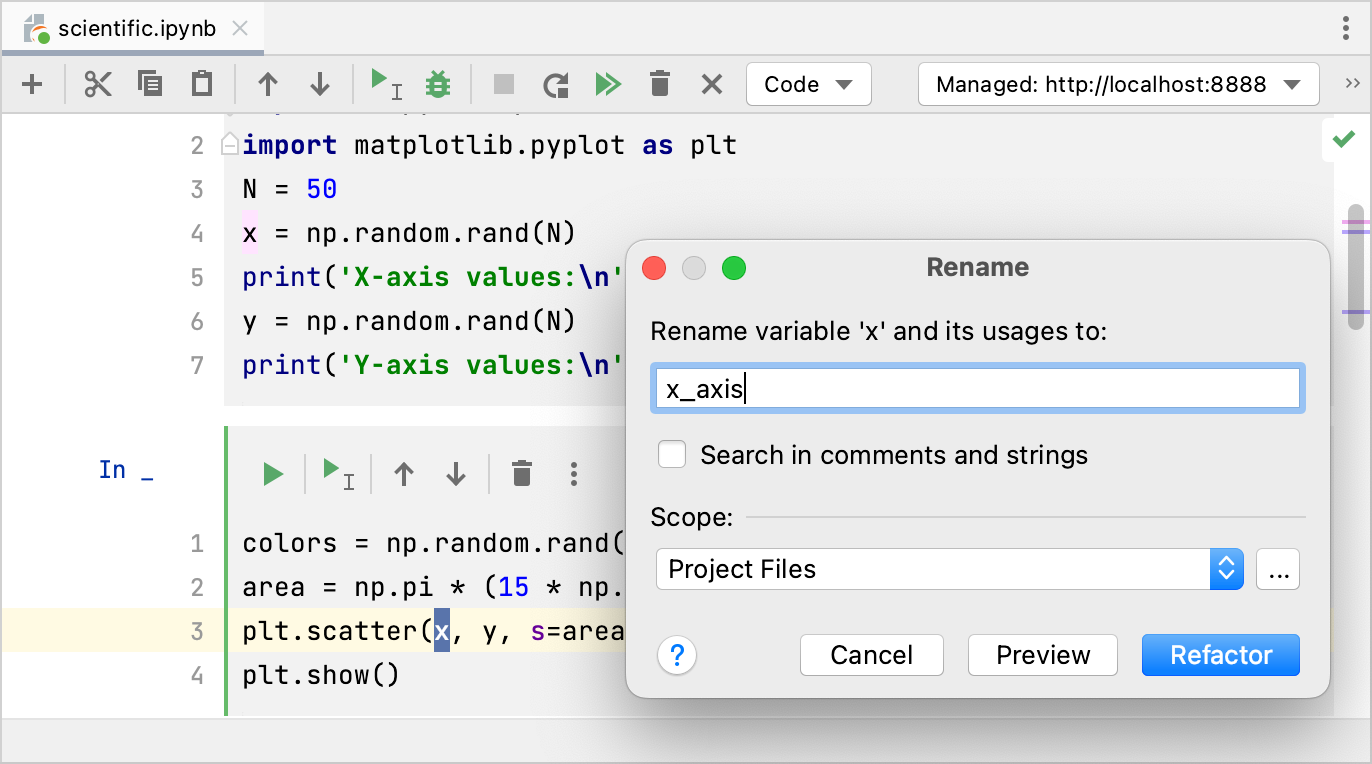Image resolution: width=1372 pixels, height=764 pixels.
Task: Debug the cell with the green bug icon
Action: (x=437, y=84)
